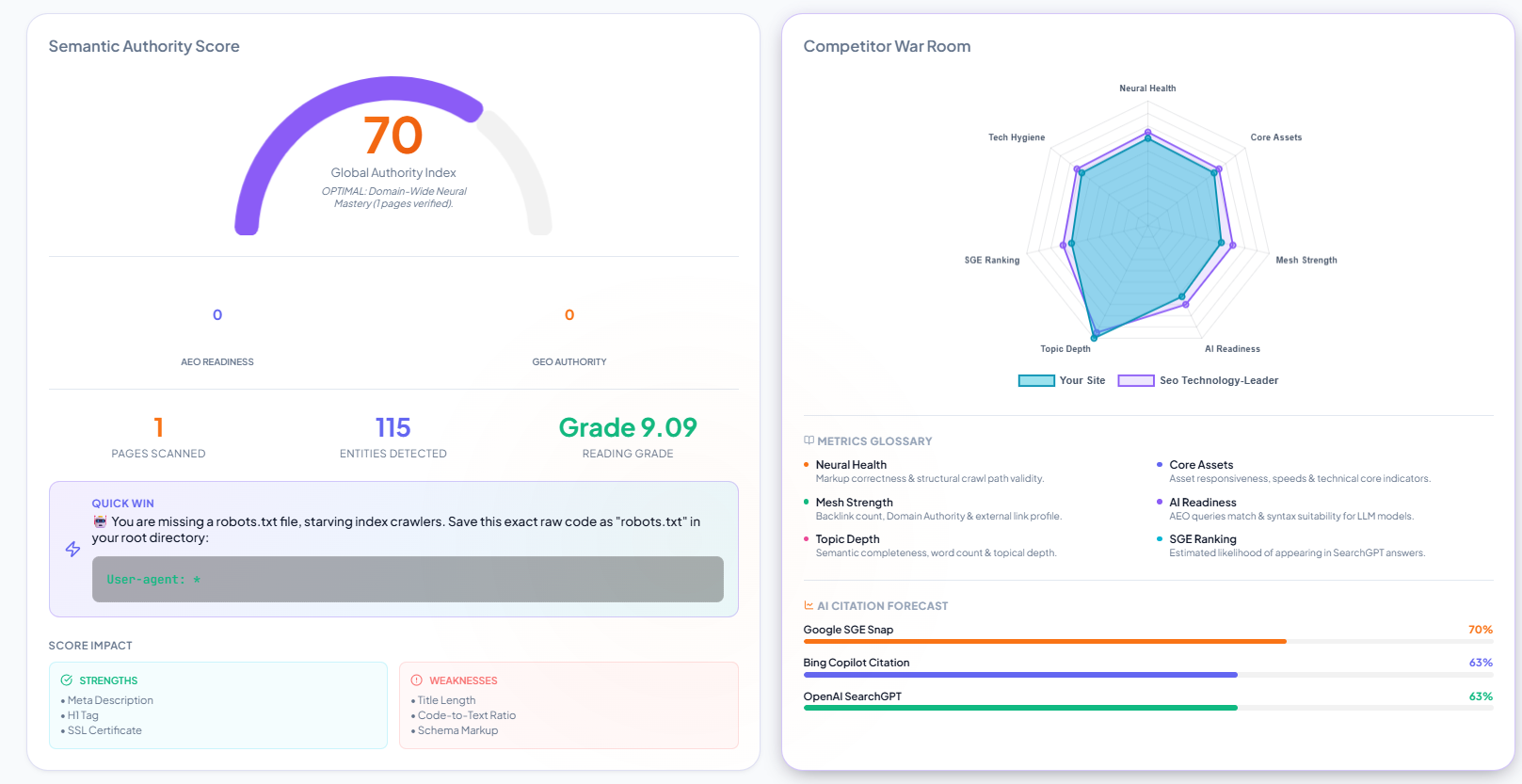The image size is (1522, 784).
Task: Click the OpenAI SearchGPT progress bar
Action: tap(1148, 708)
